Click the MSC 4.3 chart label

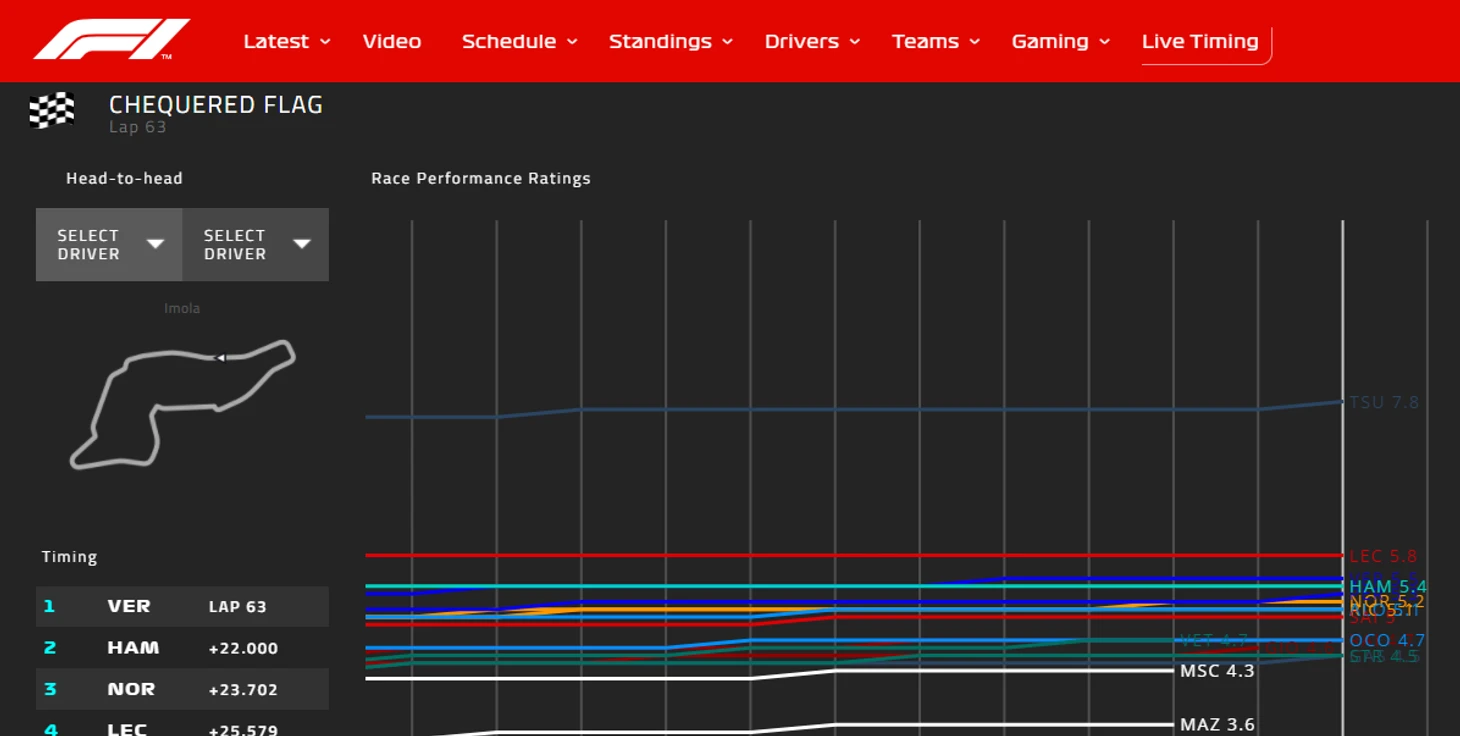coord(1217,671)
